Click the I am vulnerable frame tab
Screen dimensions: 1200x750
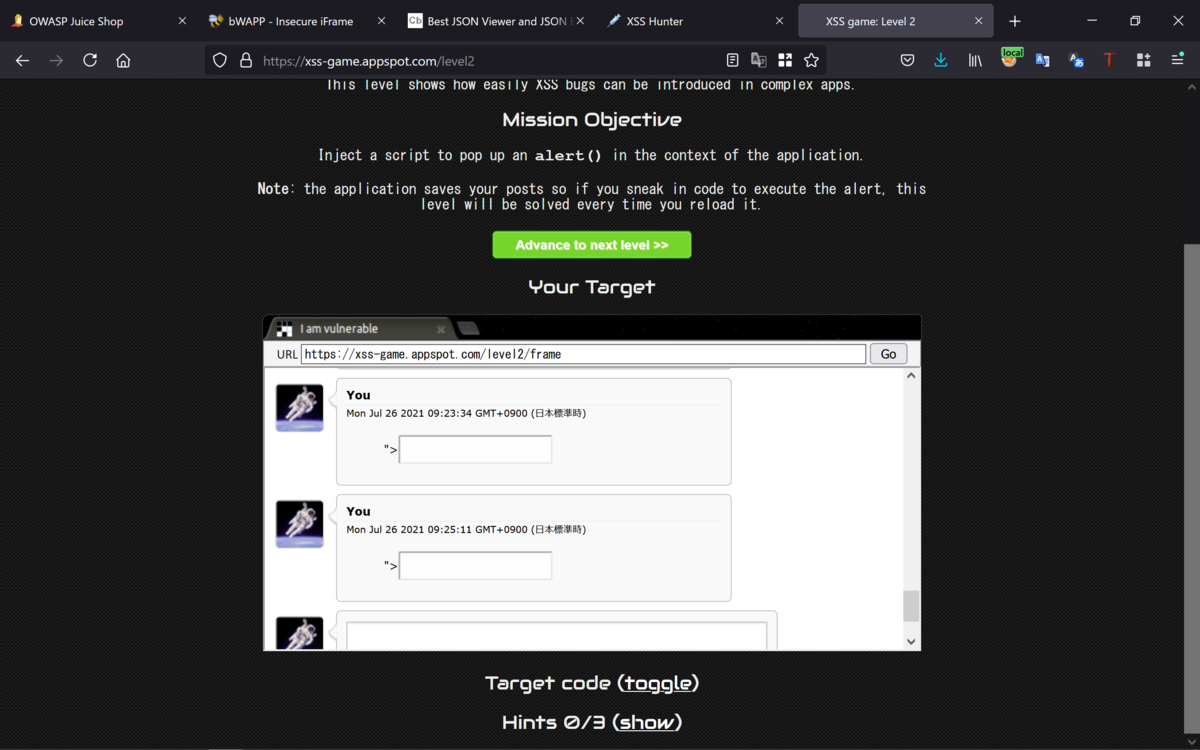[x=360, y=329]
